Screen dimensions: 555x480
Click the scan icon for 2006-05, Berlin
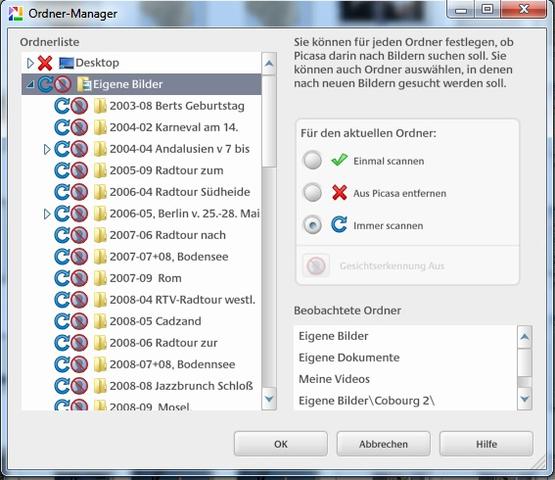(62, 214)
